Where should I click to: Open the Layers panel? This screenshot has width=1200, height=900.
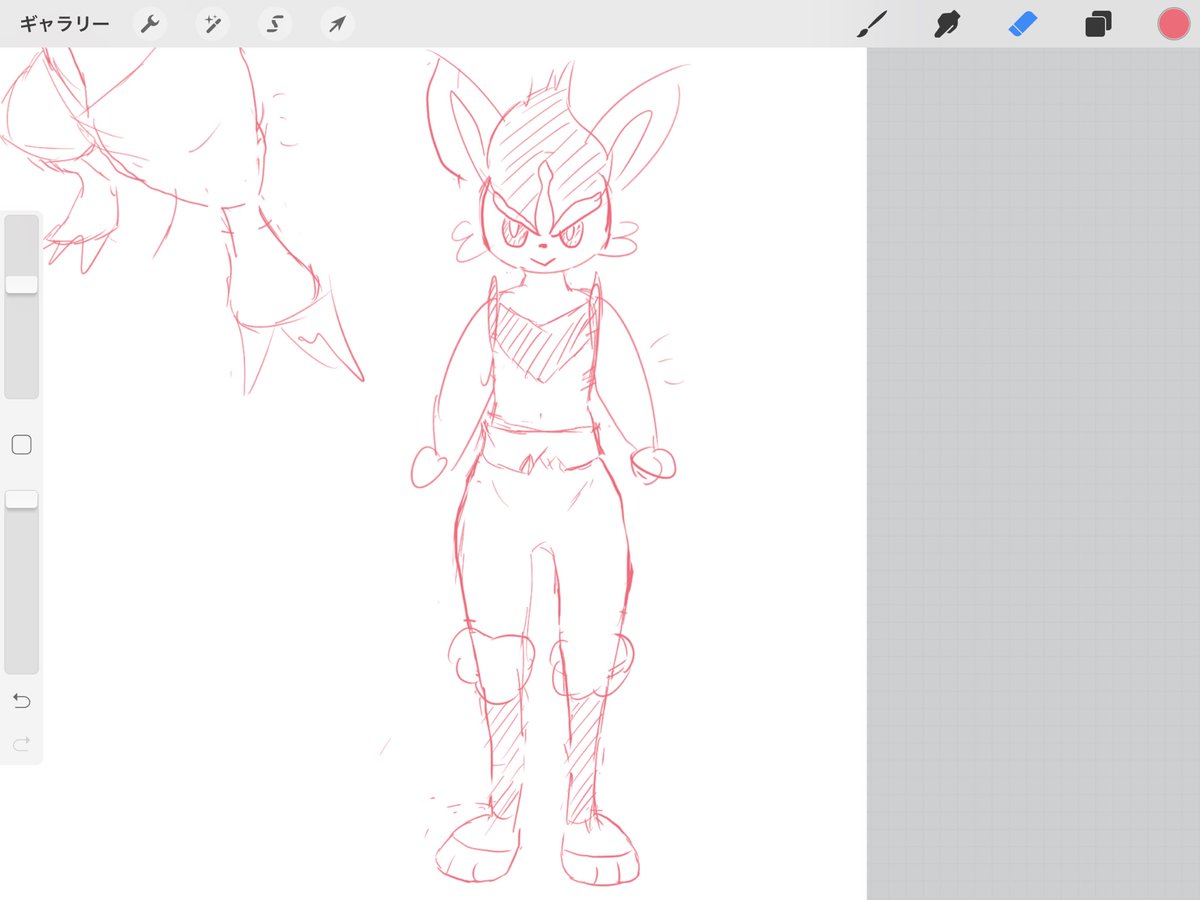[1098, 24]
